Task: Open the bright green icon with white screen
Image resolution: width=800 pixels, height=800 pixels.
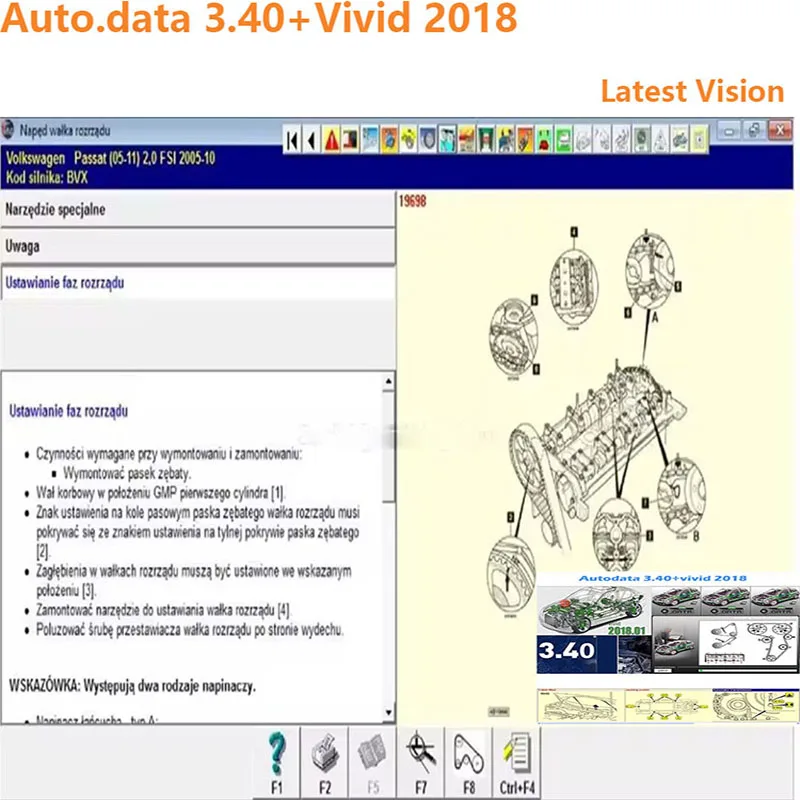Action: [564, 140]
